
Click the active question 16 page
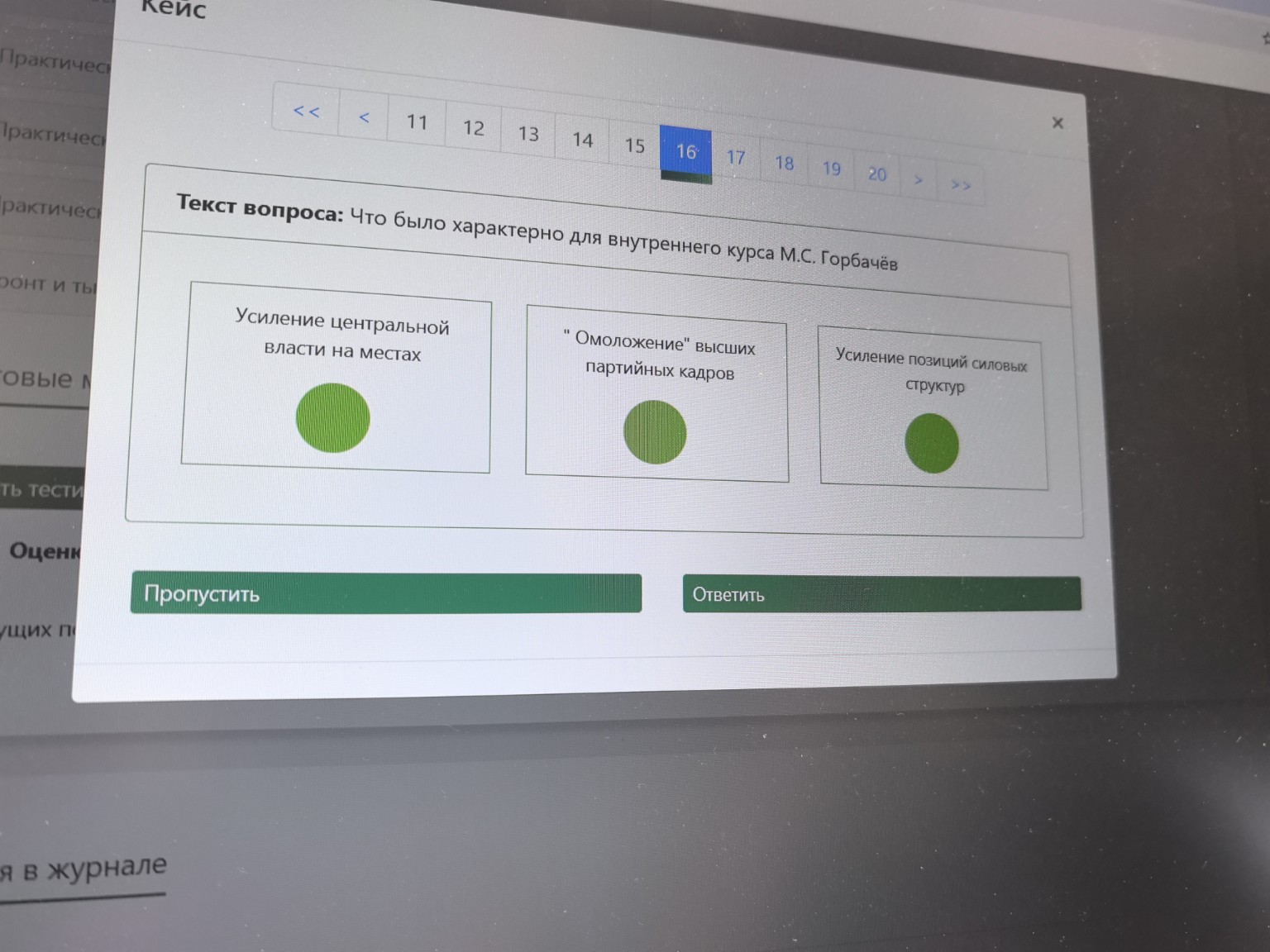[685, 152]
